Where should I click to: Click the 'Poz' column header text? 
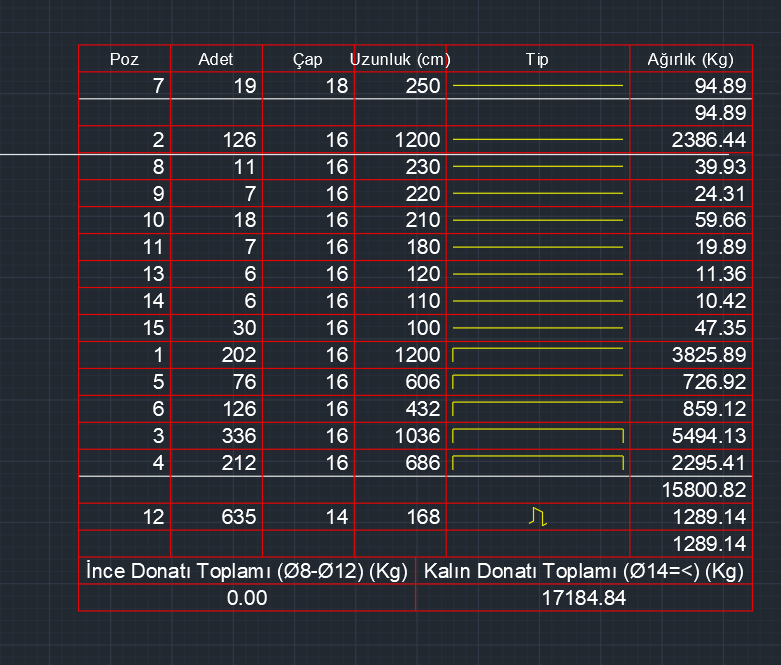pos(124,60)
